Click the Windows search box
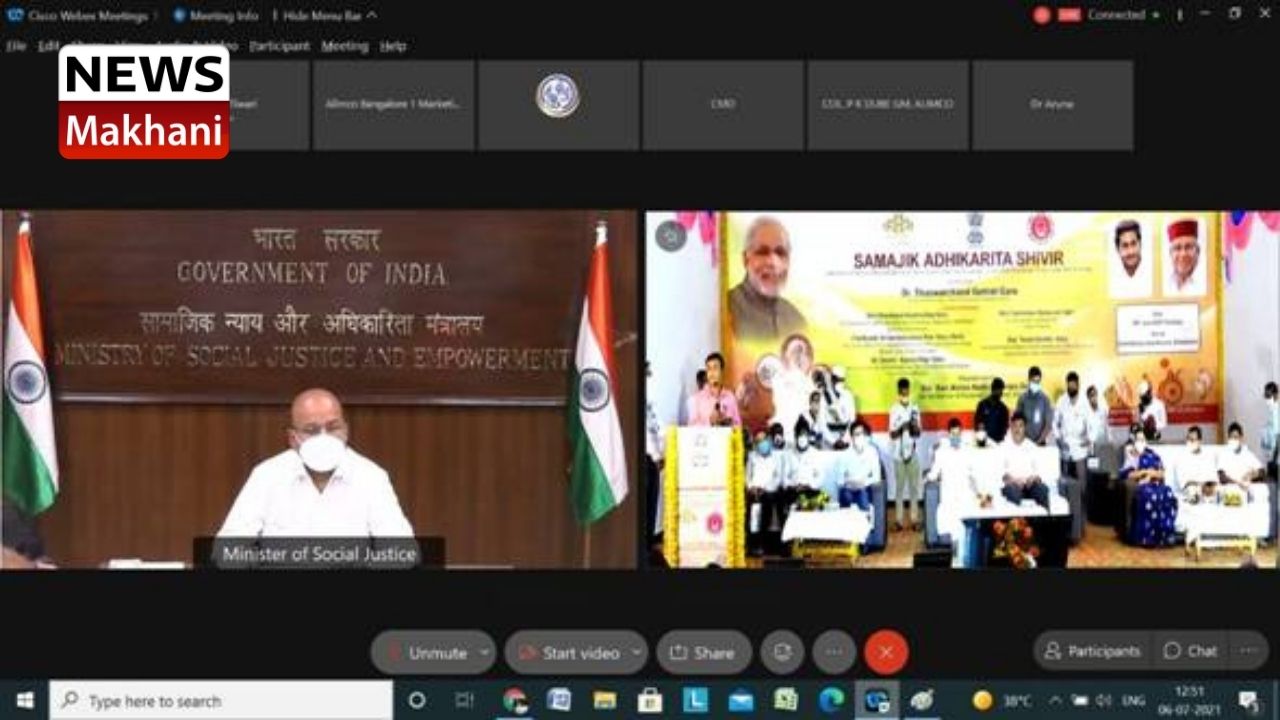Image resolution: width=1280 pixels, height=720 pixels. point(222,700)
